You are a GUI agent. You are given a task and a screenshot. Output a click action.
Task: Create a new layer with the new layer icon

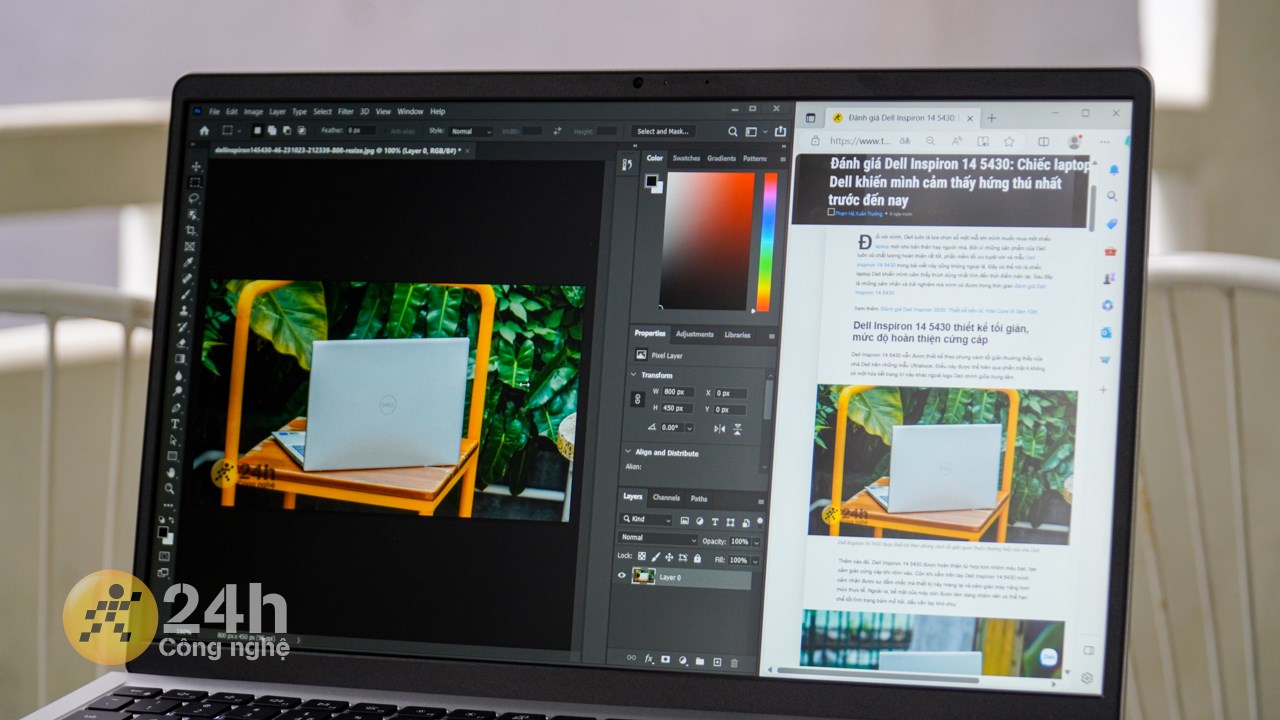click(x=717, y=661)
